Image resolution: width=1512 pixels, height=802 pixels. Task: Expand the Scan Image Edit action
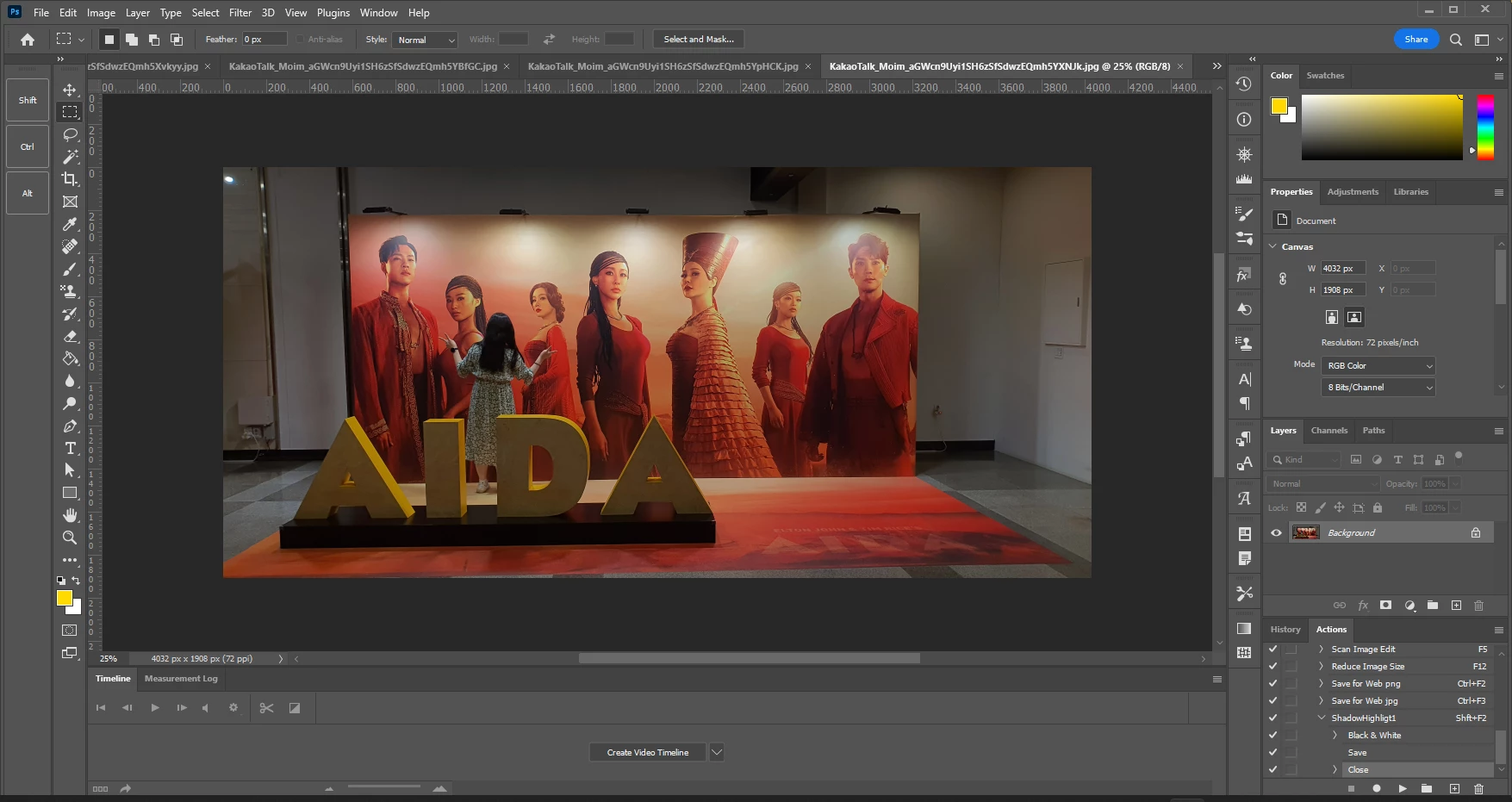[1322, 650]
